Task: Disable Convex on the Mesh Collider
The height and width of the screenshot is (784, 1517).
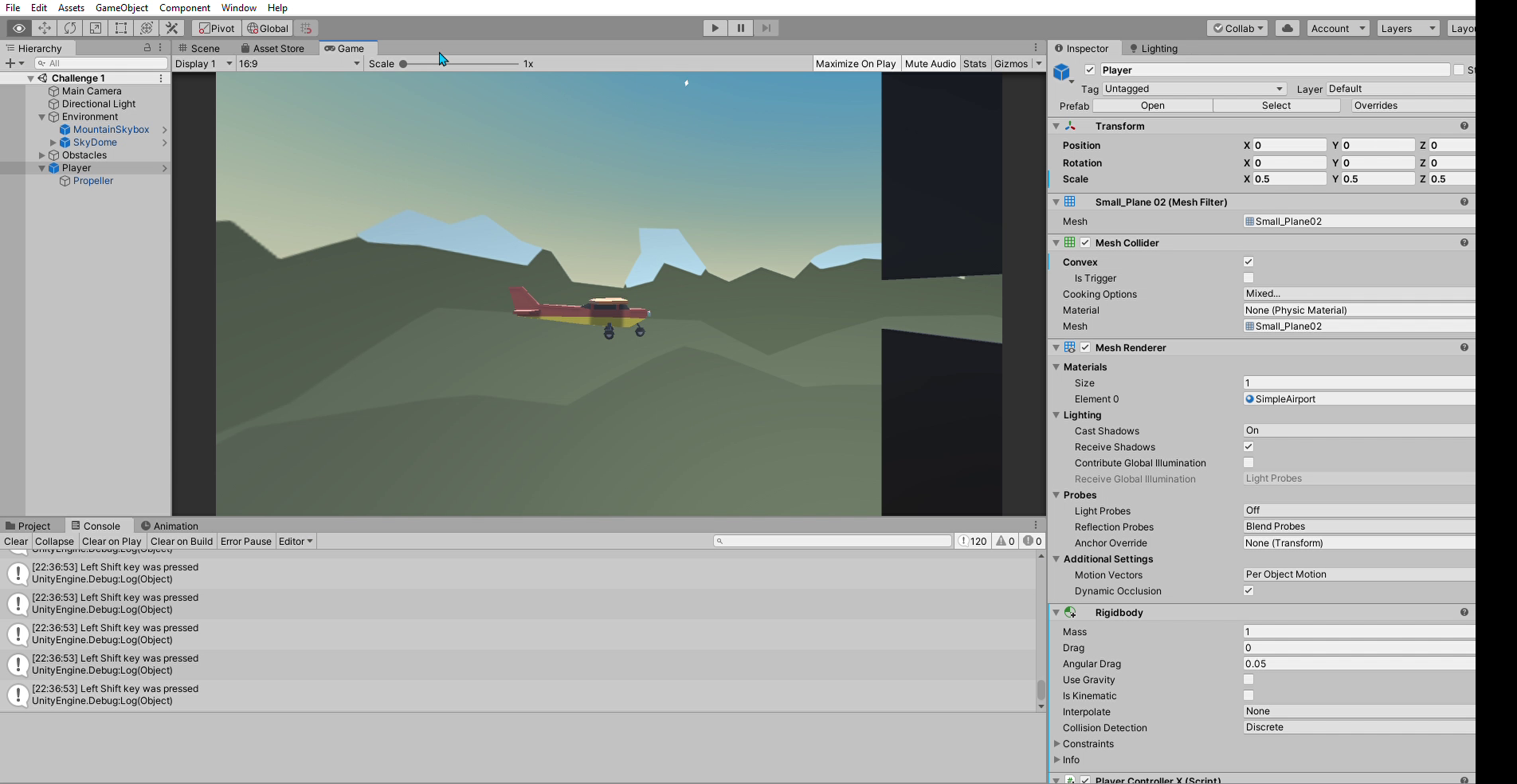Action: 1248,261
